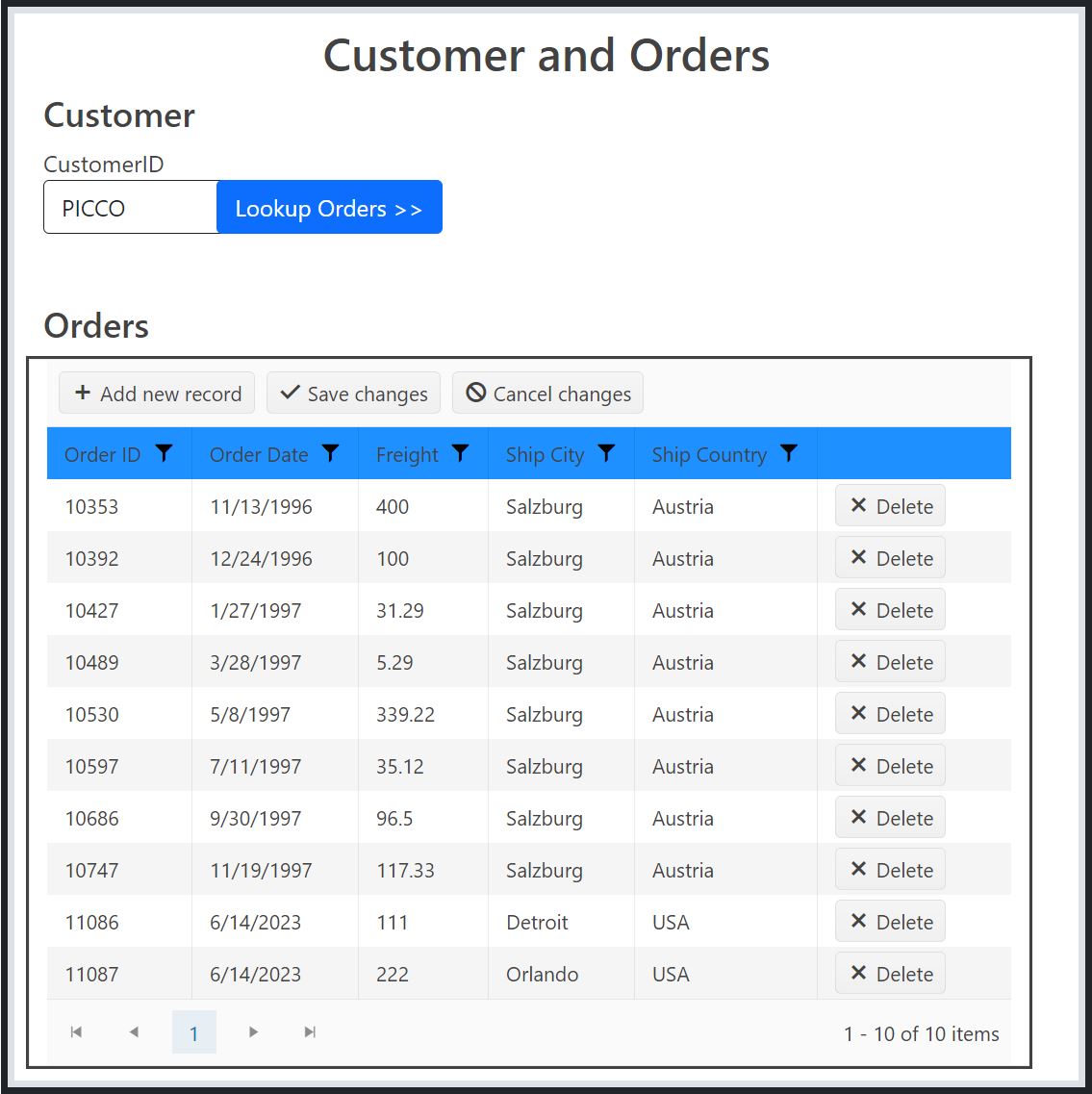Open the Order Date column filter

pos(330,453)
